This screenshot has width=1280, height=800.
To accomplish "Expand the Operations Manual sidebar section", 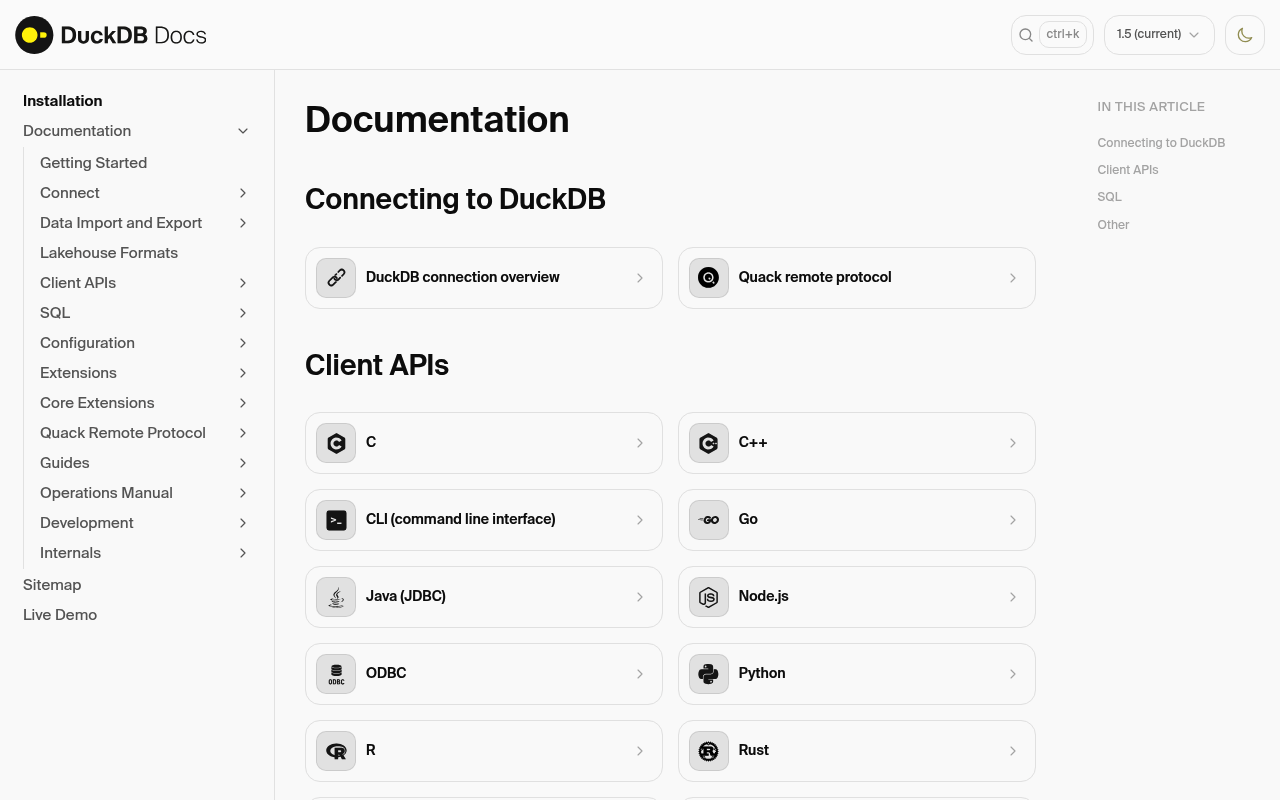I will click(243, 493).
